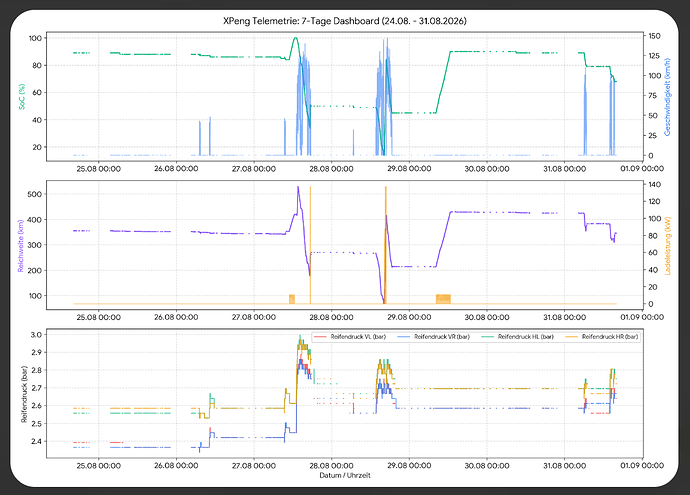Image resolution: width=690 pixels, height=495 pixels.
Task: Click the '80' tick on the SoC axis
Action: click(37, 66)
